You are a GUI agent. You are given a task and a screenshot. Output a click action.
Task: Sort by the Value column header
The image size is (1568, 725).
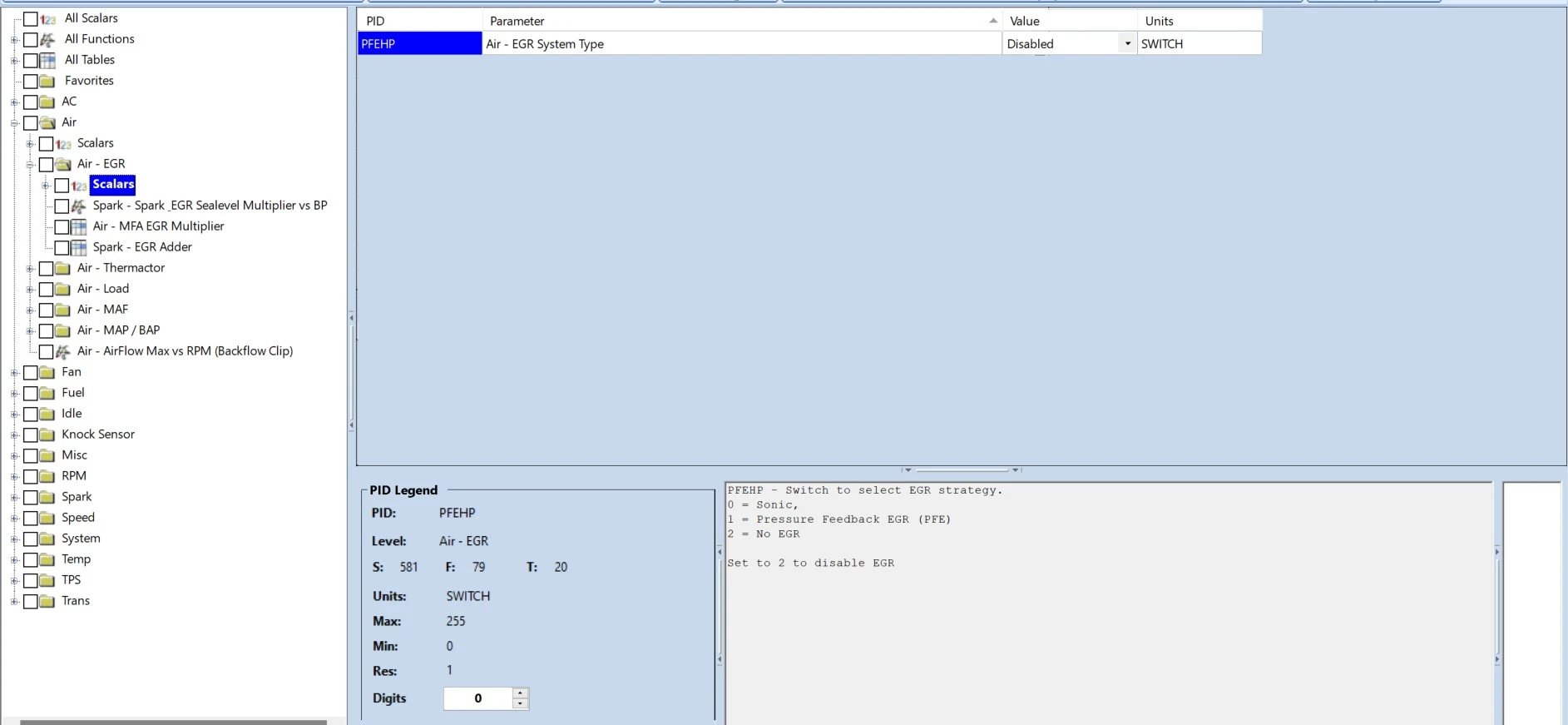(1070, 21)
